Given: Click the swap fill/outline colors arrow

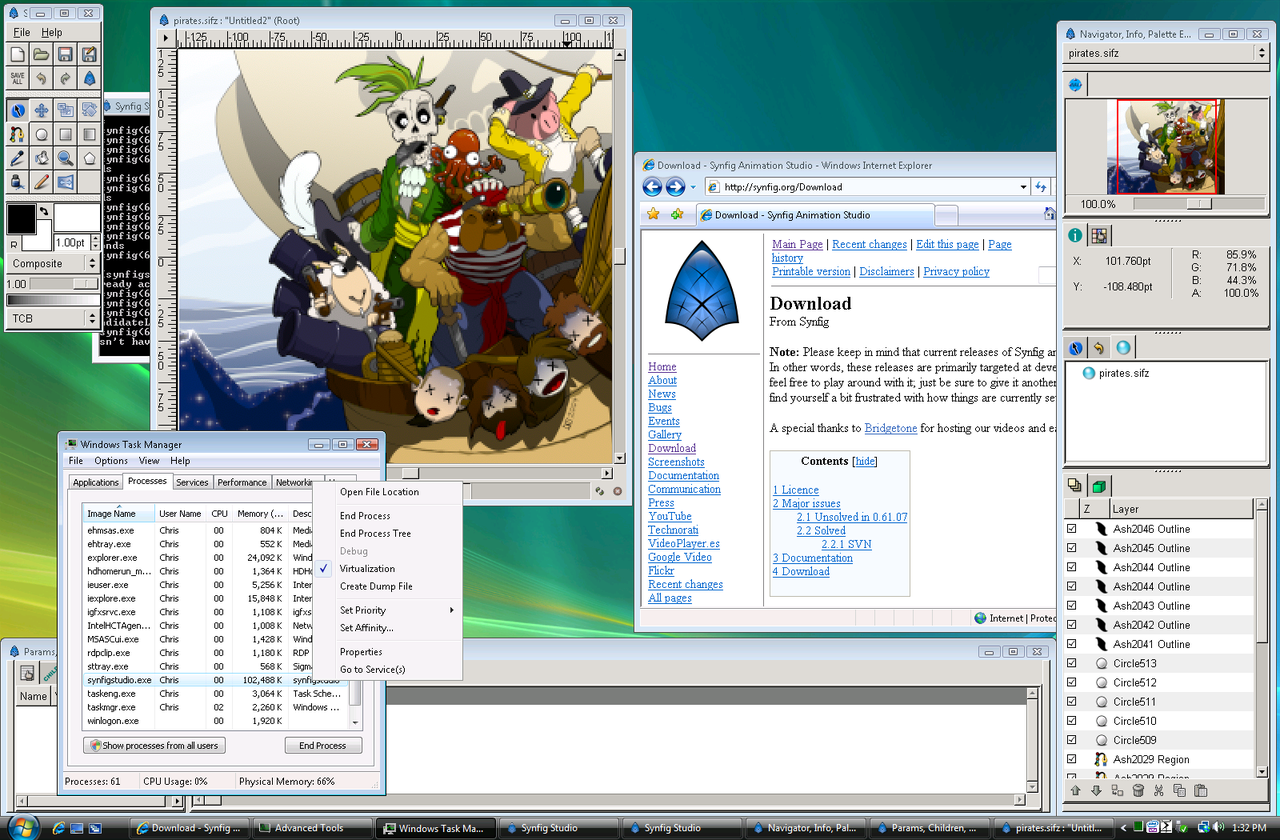Looking at the screenshot, I should point(43,212).
